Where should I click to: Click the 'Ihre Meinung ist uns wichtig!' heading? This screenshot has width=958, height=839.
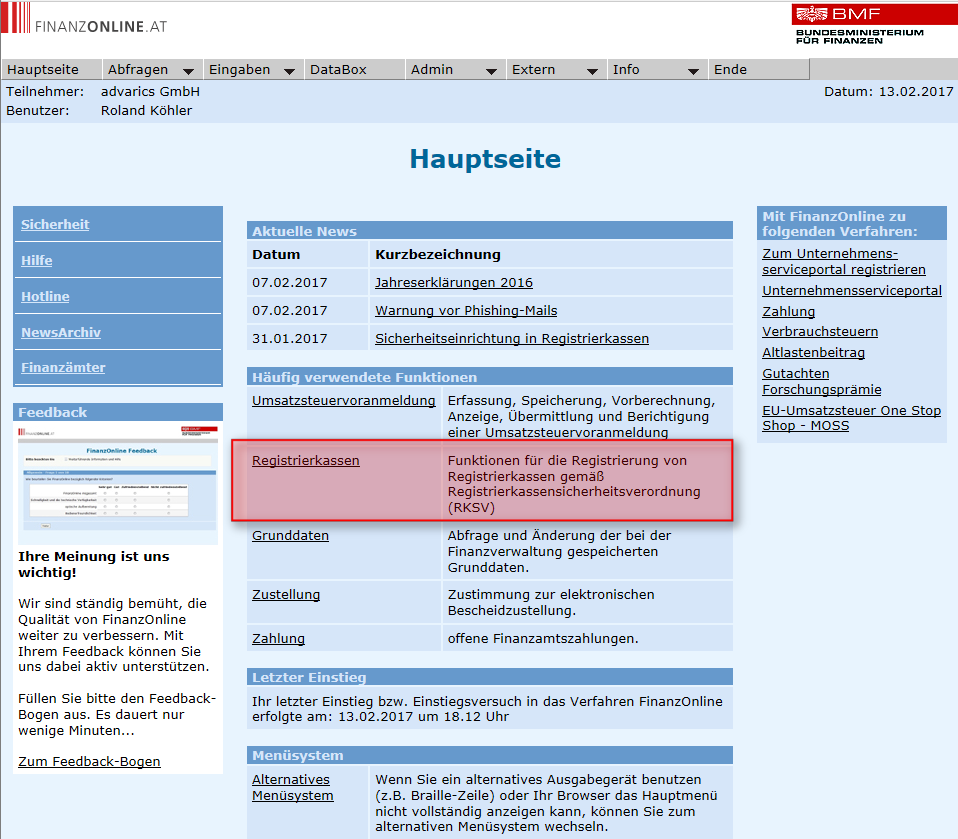tap(94, 564)
